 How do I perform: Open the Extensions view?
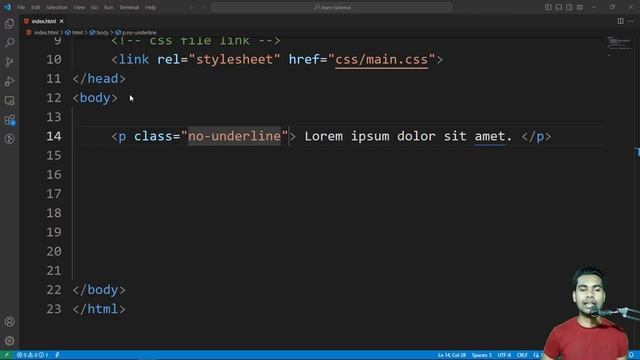(x=9, y=120)
